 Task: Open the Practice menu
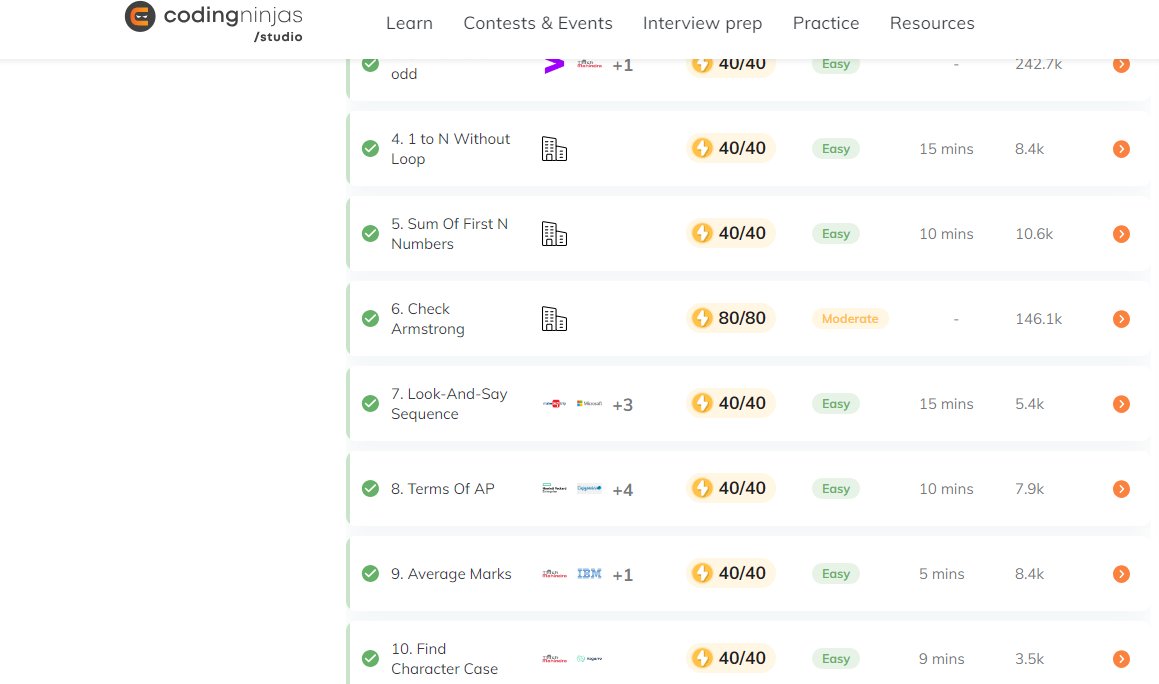click(x=826, y=24)
